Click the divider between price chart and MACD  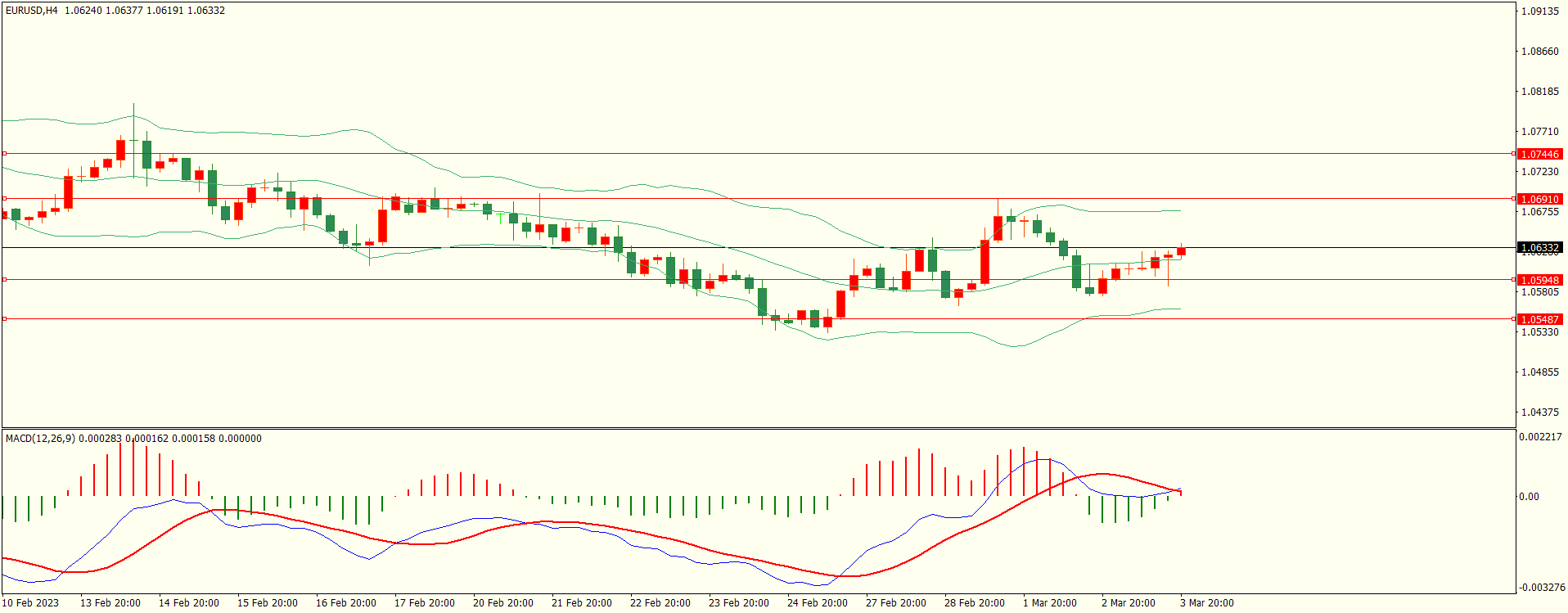[x=758, y=428]
